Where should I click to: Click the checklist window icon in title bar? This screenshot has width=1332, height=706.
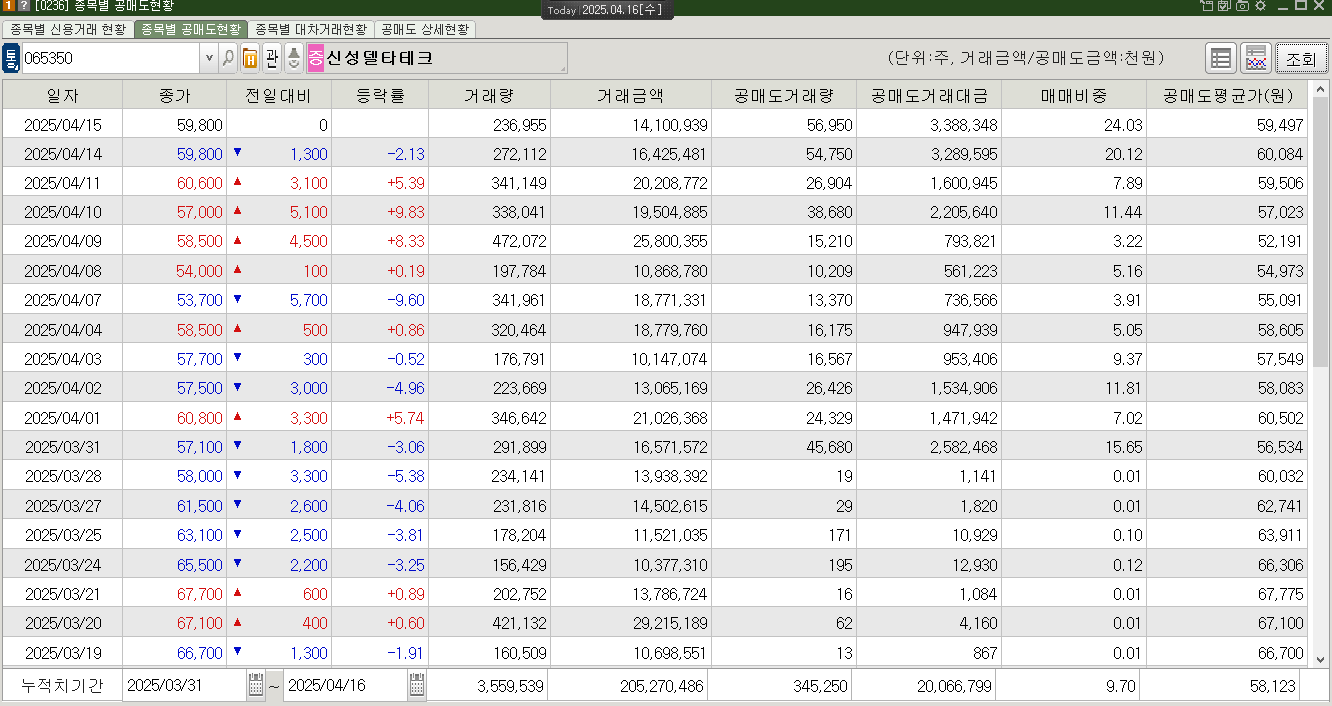coord(1224,6)
